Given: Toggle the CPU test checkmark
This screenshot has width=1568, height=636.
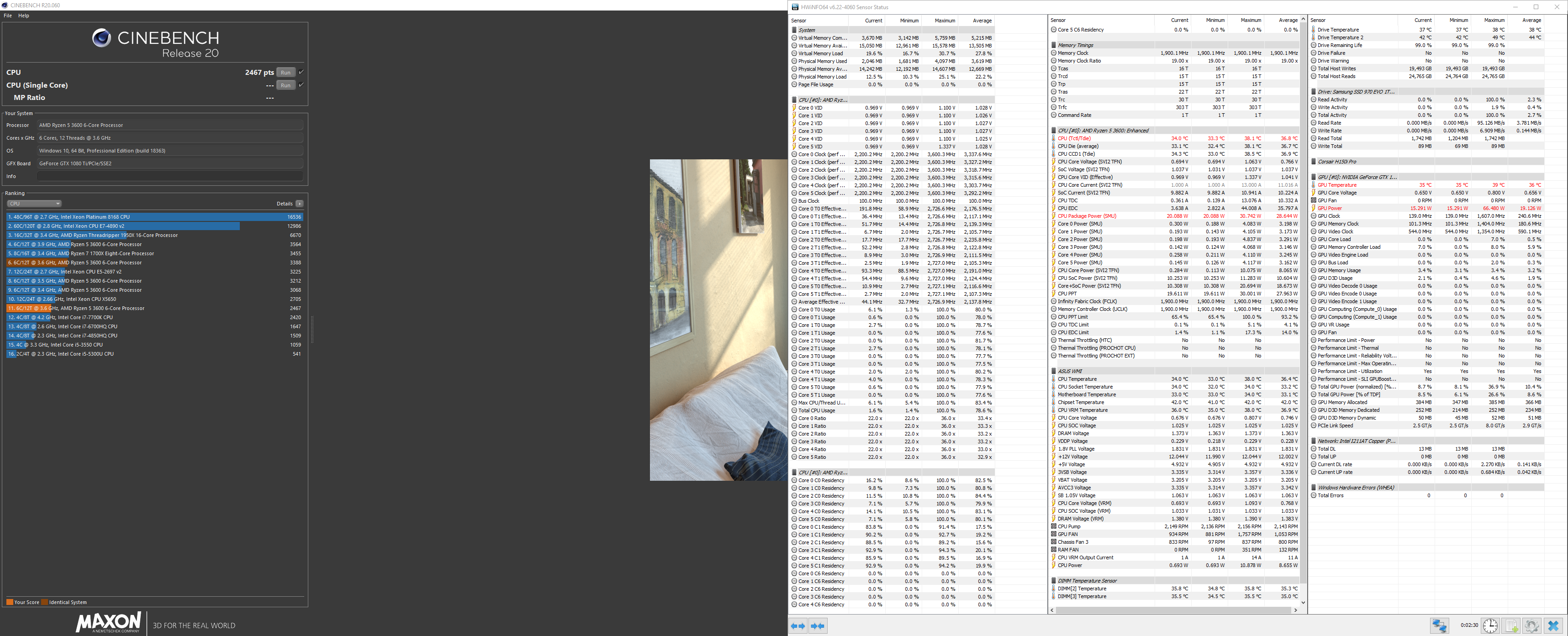Looking at the screenshot, I should click(301, 72).
